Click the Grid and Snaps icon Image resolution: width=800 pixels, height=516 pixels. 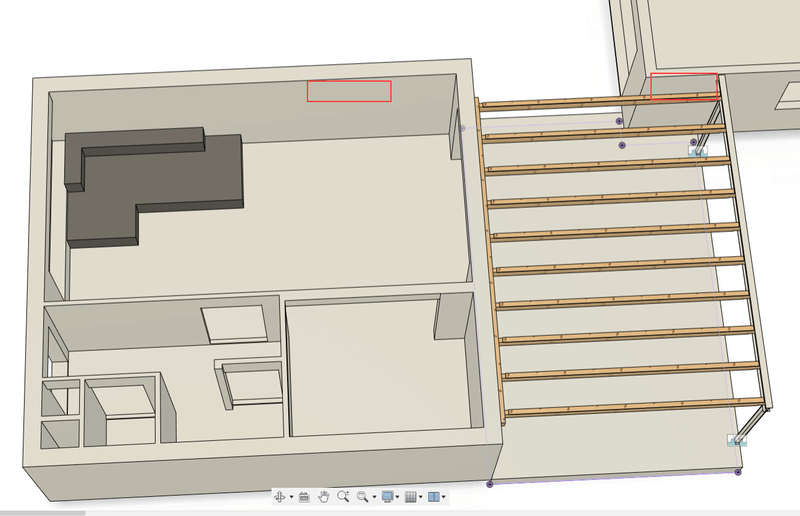coord(411,497)
